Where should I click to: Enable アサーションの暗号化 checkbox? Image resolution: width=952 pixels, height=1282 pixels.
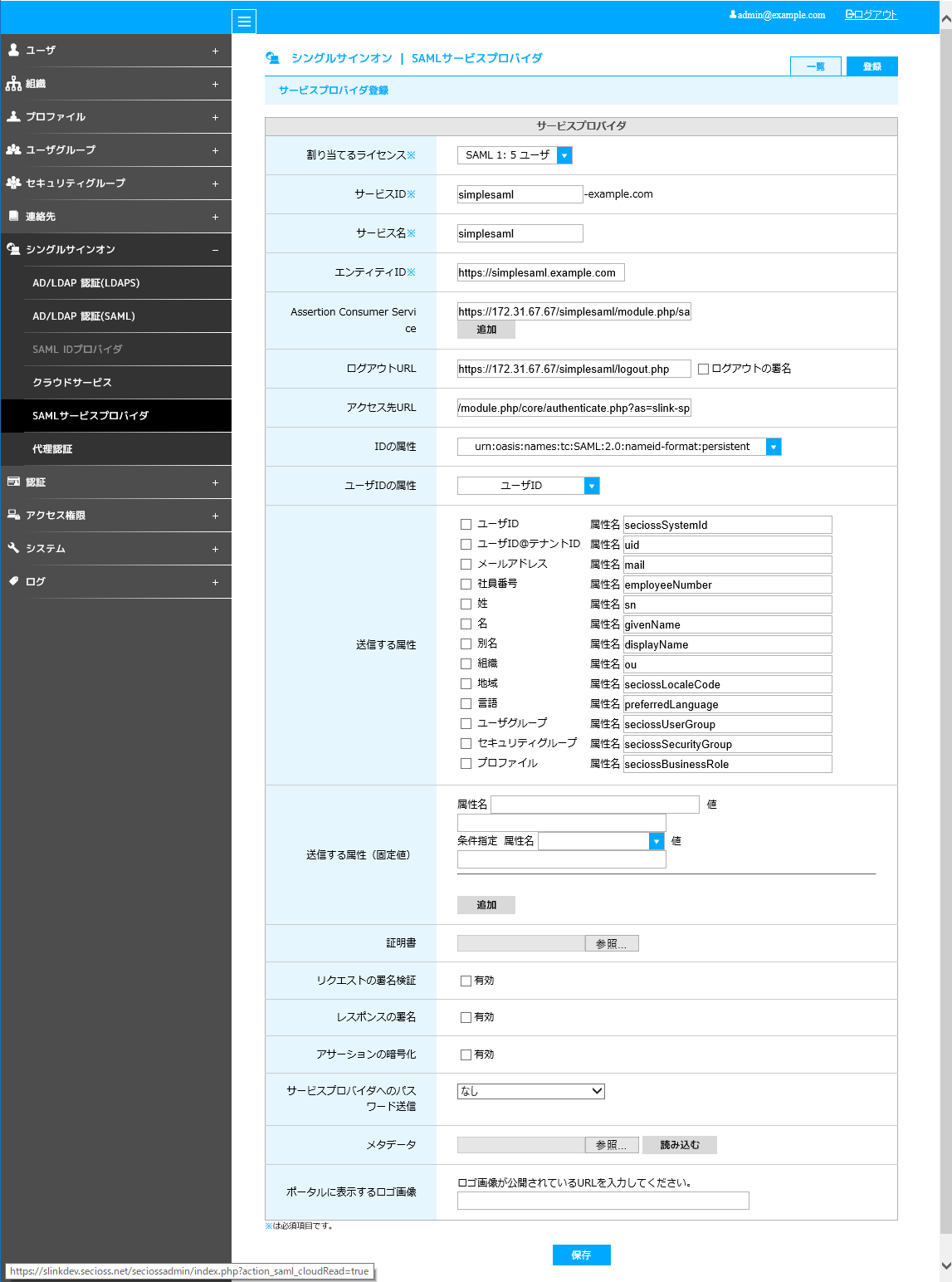tap(466, 1054)
